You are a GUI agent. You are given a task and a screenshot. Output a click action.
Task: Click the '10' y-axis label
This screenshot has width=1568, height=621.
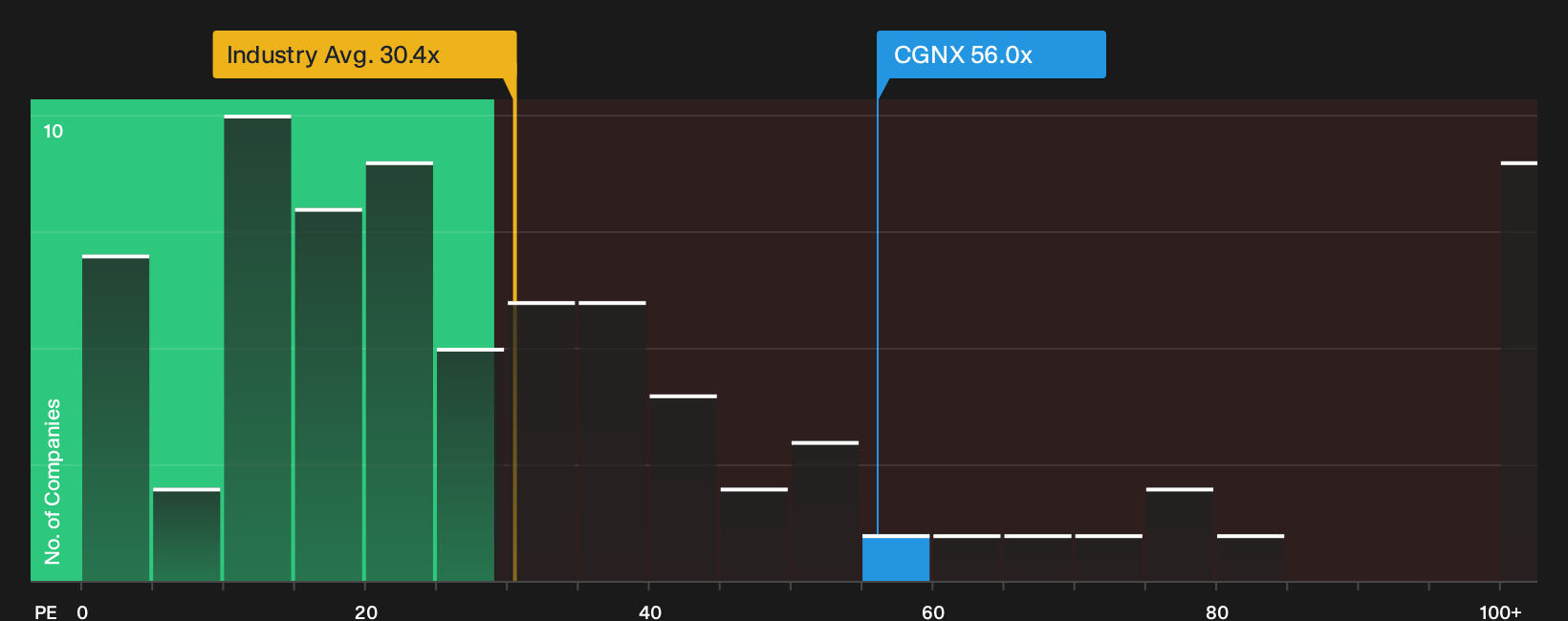pyautogui.click(x=54, y=131)
